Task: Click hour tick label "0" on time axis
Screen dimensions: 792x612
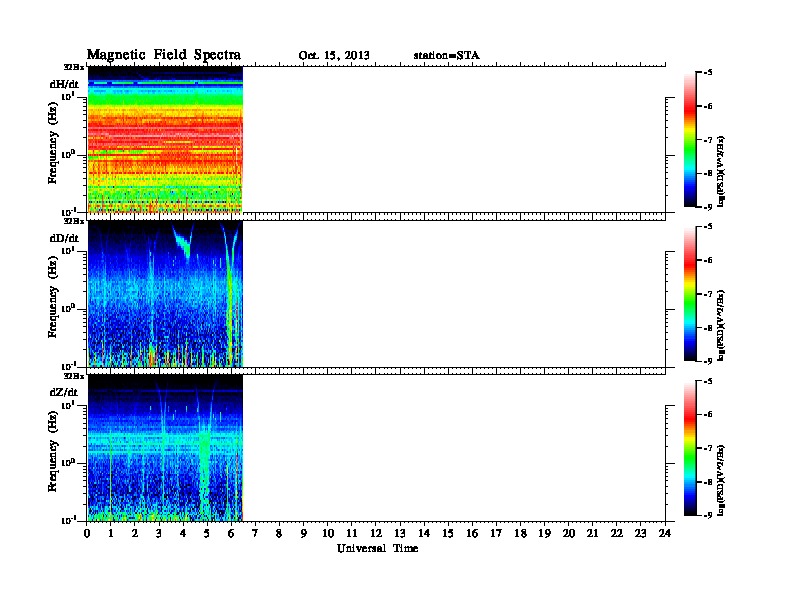Action: pos(87,534)
